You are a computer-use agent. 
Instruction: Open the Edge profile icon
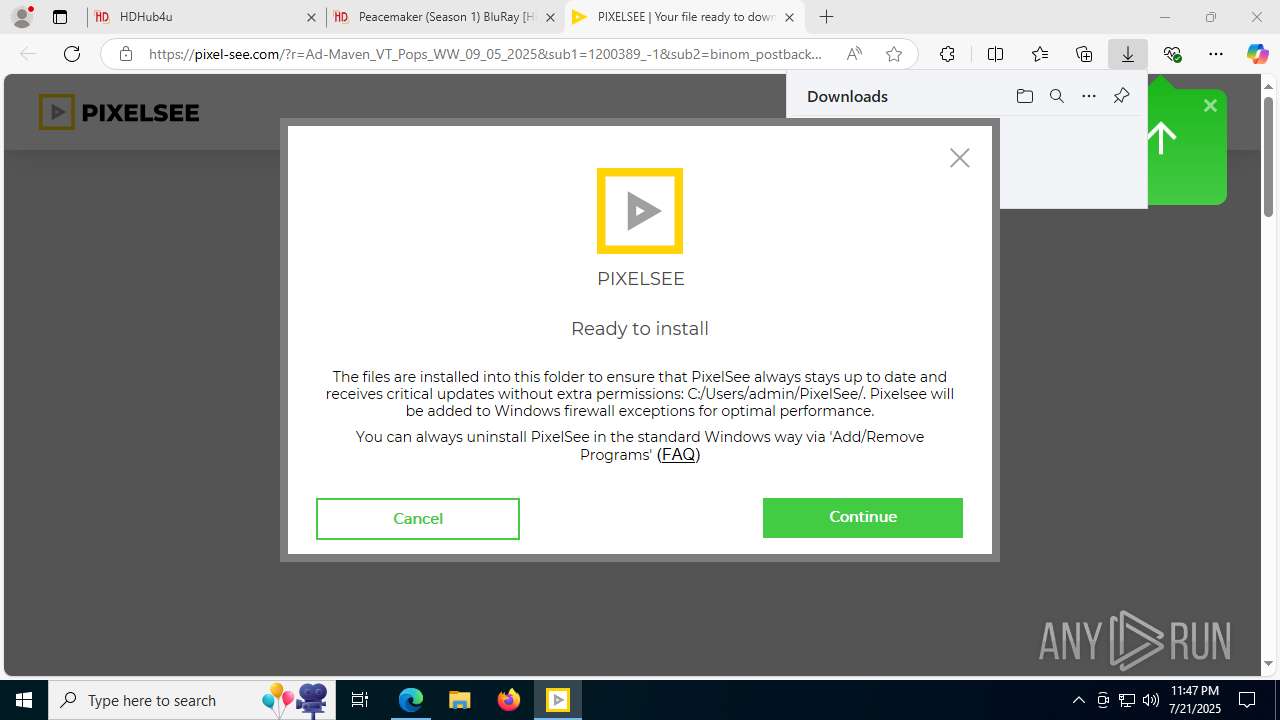click(22, 17)
